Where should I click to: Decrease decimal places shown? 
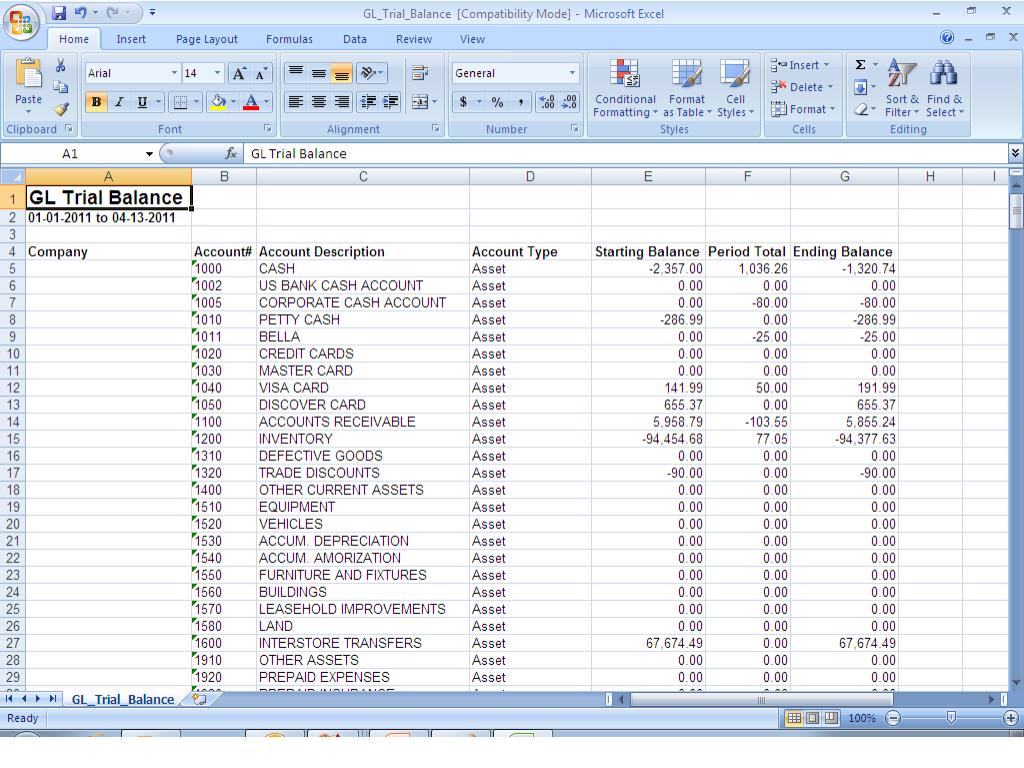pos(569,102)
